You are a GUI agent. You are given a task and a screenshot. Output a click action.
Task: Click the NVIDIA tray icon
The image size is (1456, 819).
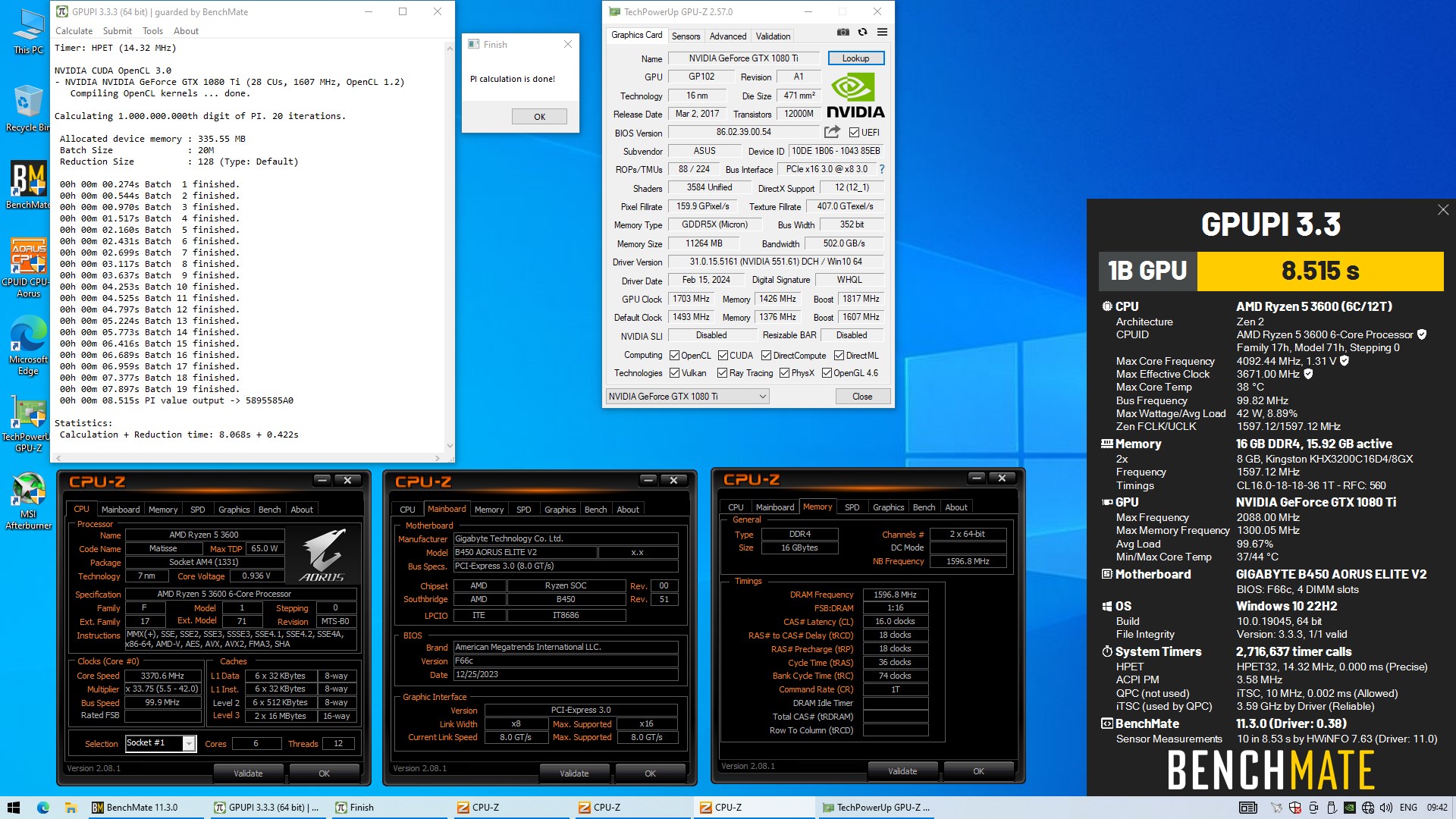coord(1350,808)
